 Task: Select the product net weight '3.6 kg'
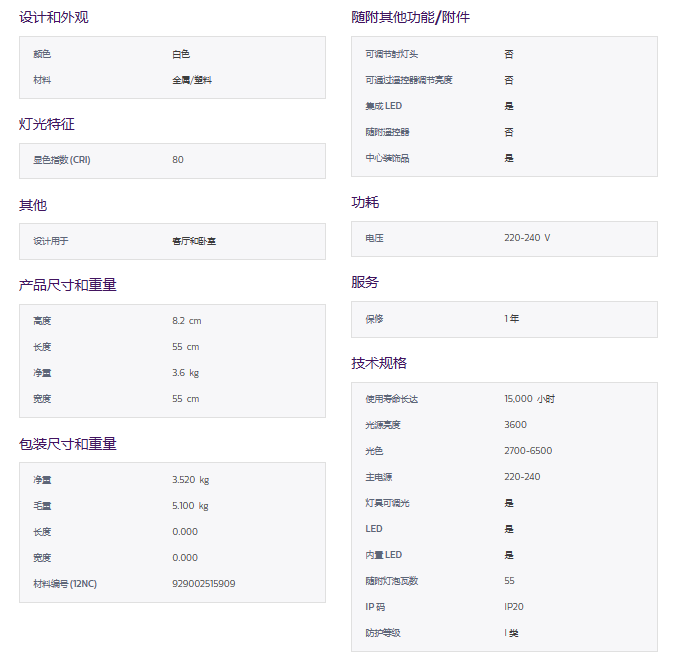tap(186, 373)
